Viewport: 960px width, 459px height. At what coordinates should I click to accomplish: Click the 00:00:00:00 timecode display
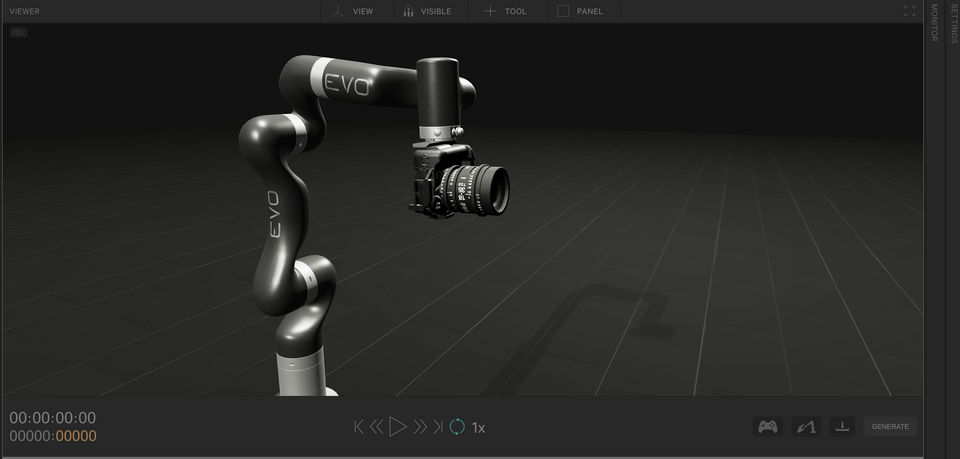click(x=53, y=418)
